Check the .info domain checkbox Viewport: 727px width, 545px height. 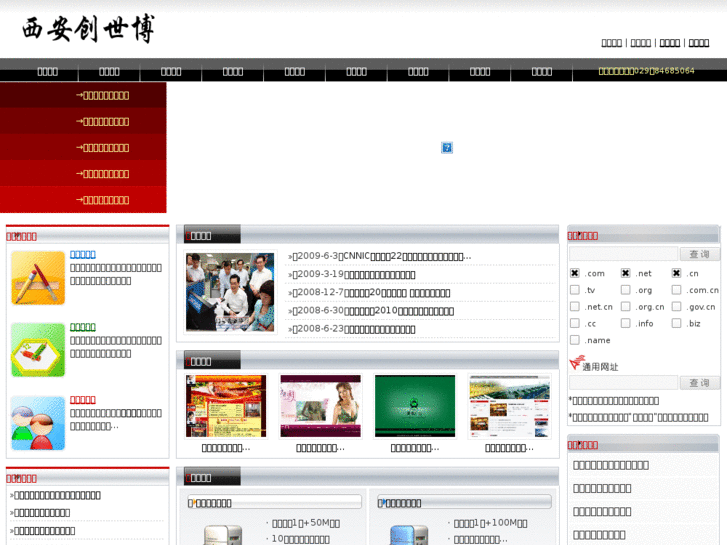(625, 323)
